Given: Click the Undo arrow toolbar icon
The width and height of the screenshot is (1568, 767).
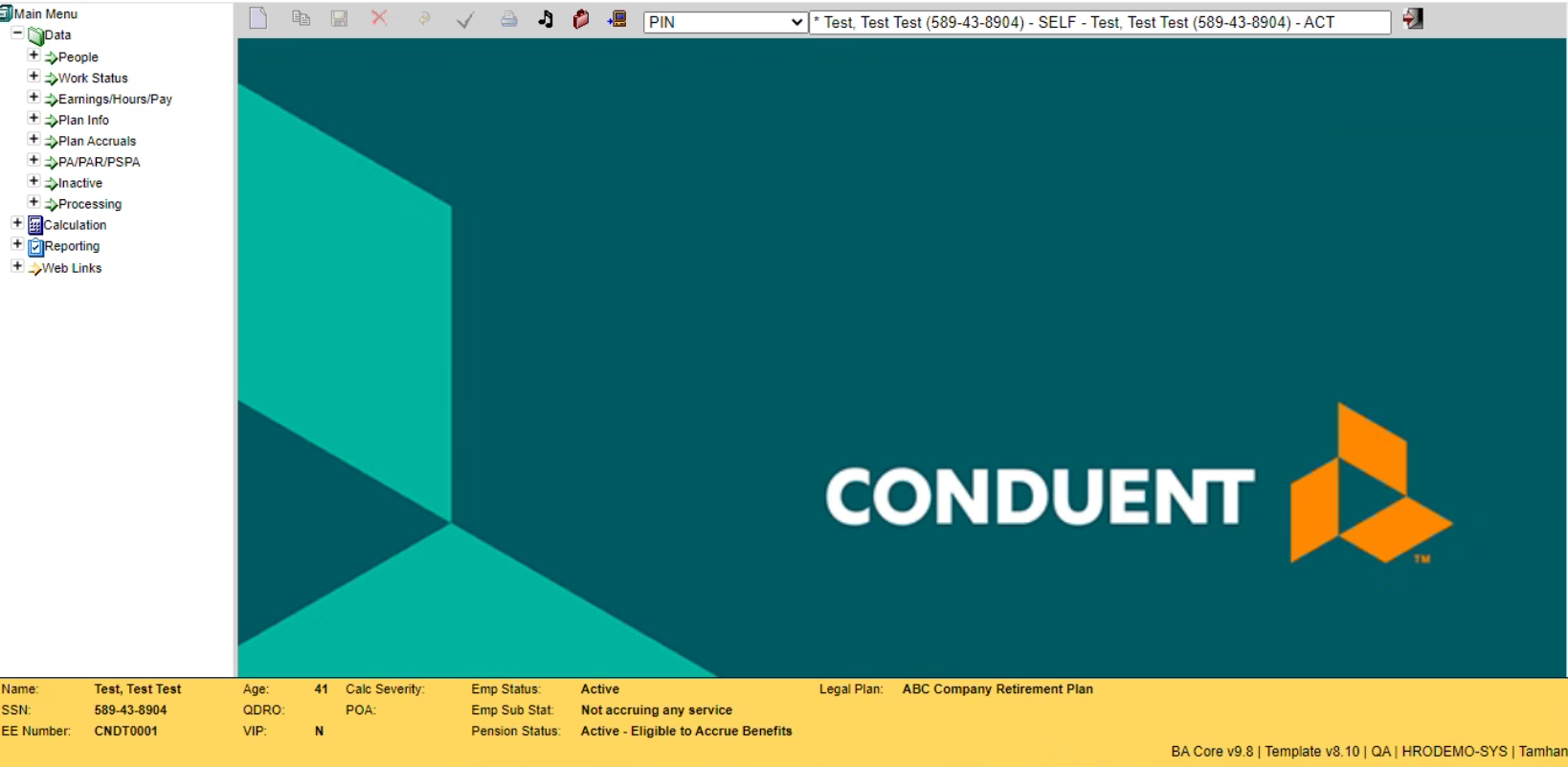Looking at the screenshot, I should point(423,18).
